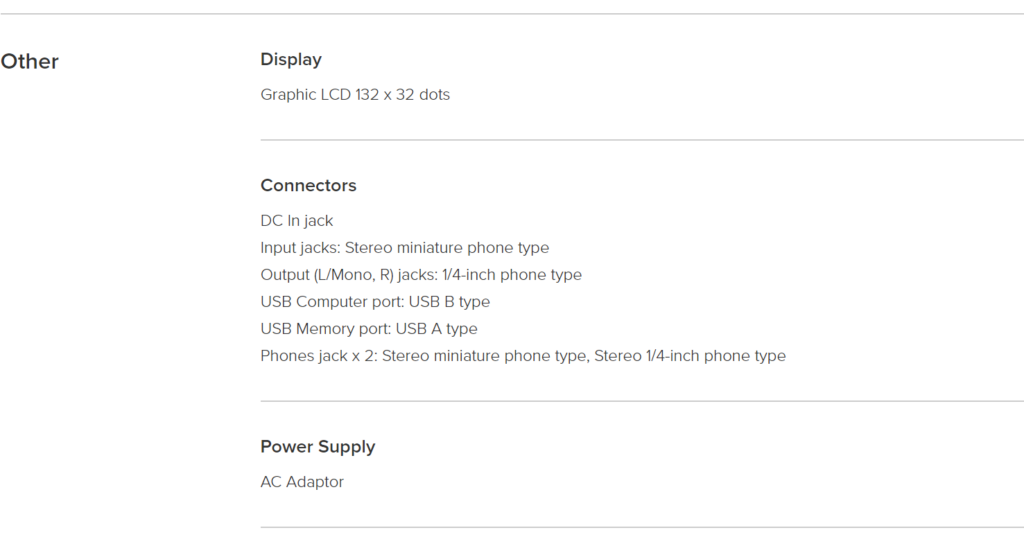Viewport: 1024px width, 537px height.
Task: Click the divider line below Power Supply
Action: click(642, 527)
